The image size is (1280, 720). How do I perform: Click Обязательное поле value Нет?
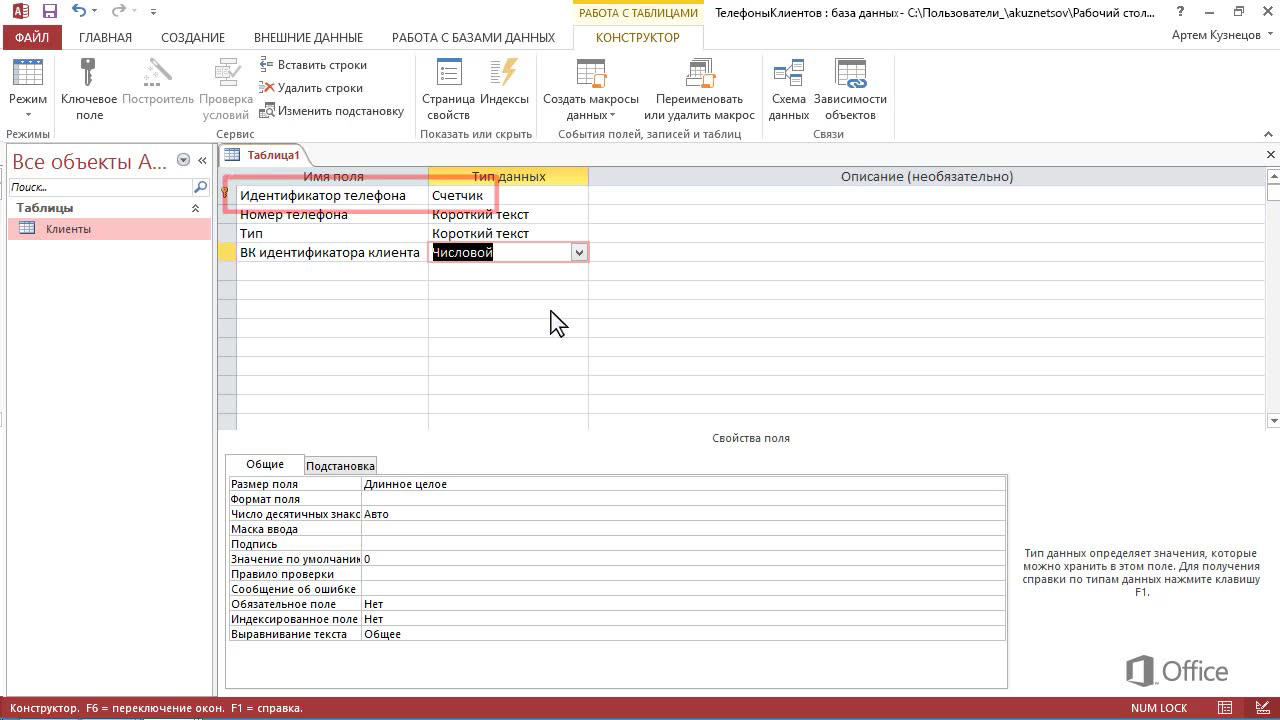point(684,604)
